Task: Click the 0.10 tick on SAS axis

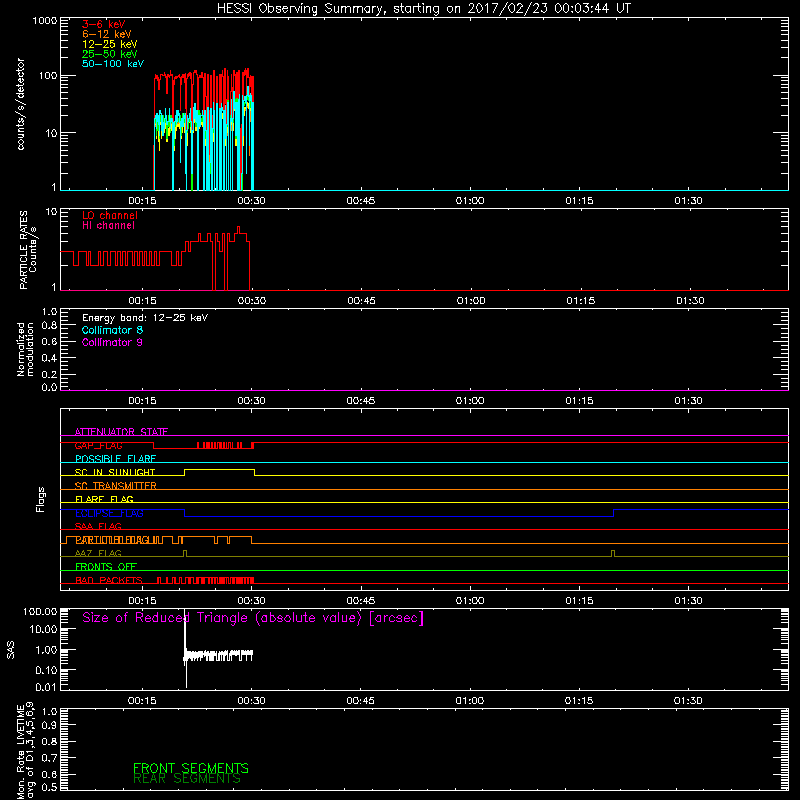Action: (46, 670)
